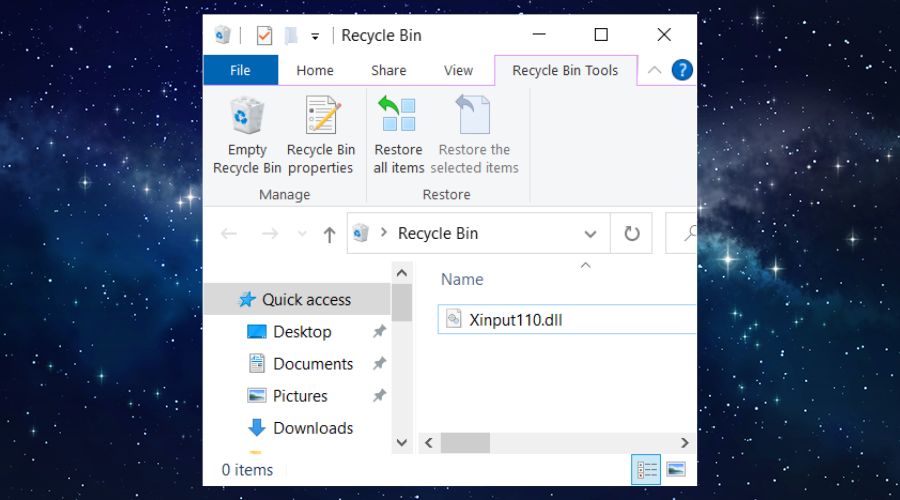The width and height of the screenshot is (900, 500).
Task: Sort by the Name column header
Action: (462, 279)
